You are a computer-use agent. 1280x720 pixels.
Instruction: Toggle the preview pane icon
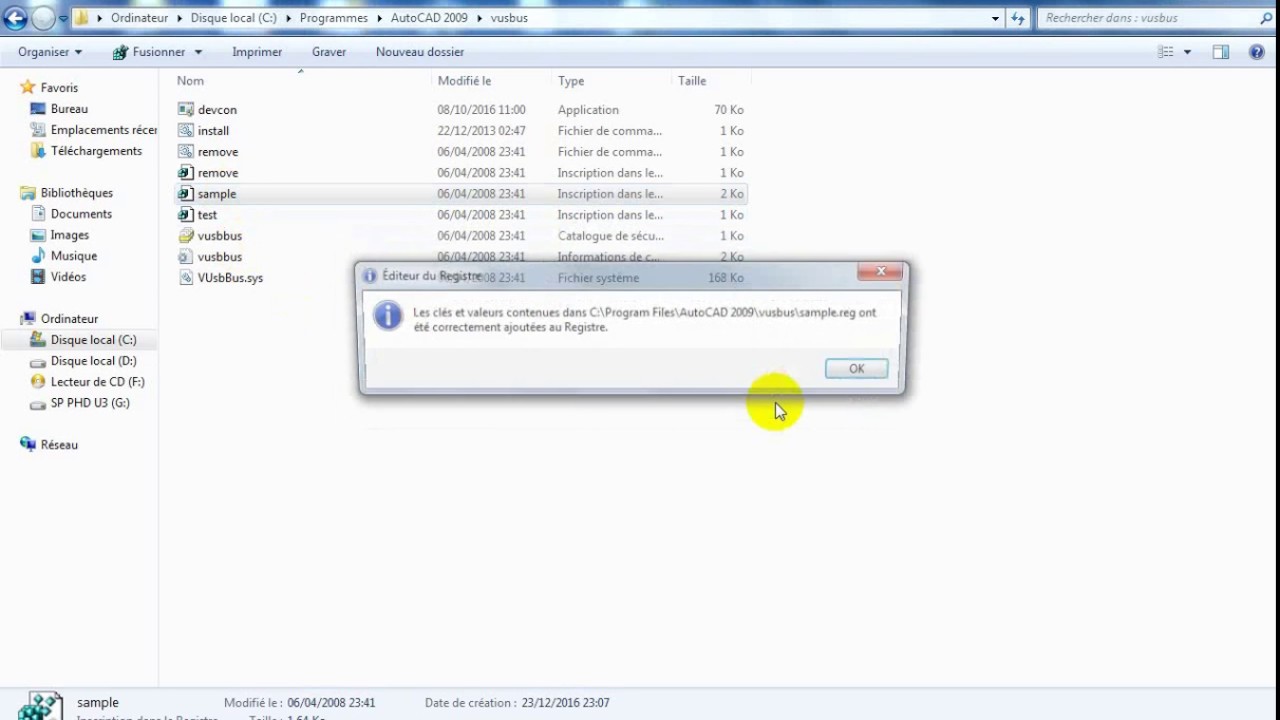(x=1221, y=52)
